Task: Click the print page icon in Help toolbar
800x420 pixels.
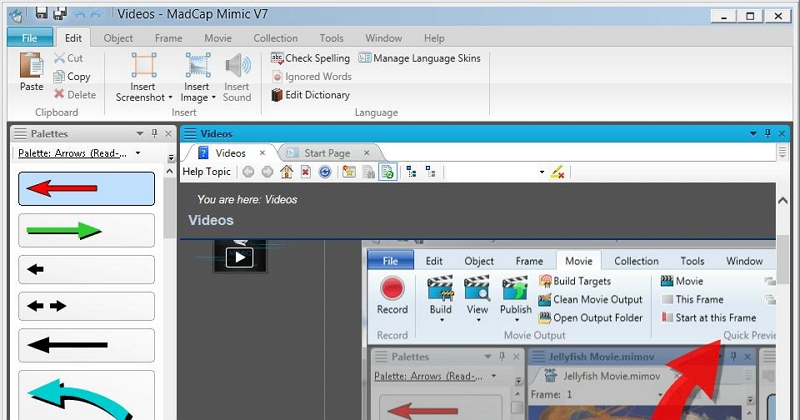Action: pos(368,172)
